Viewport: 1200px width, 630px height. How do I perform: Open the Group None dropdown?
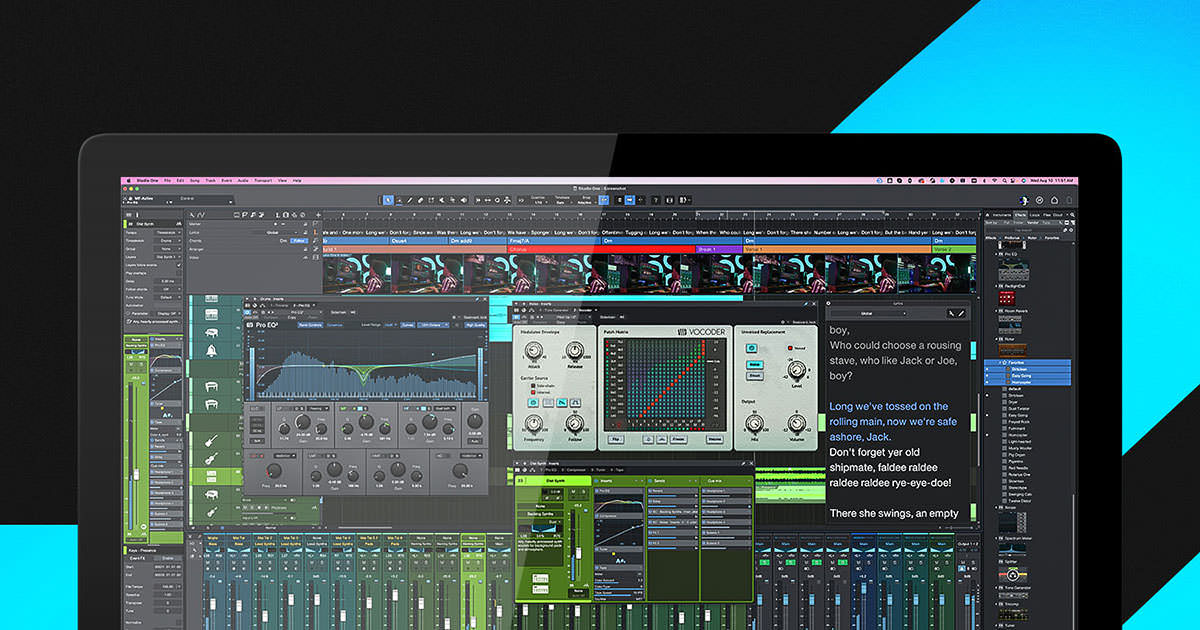tap(167, 249)
